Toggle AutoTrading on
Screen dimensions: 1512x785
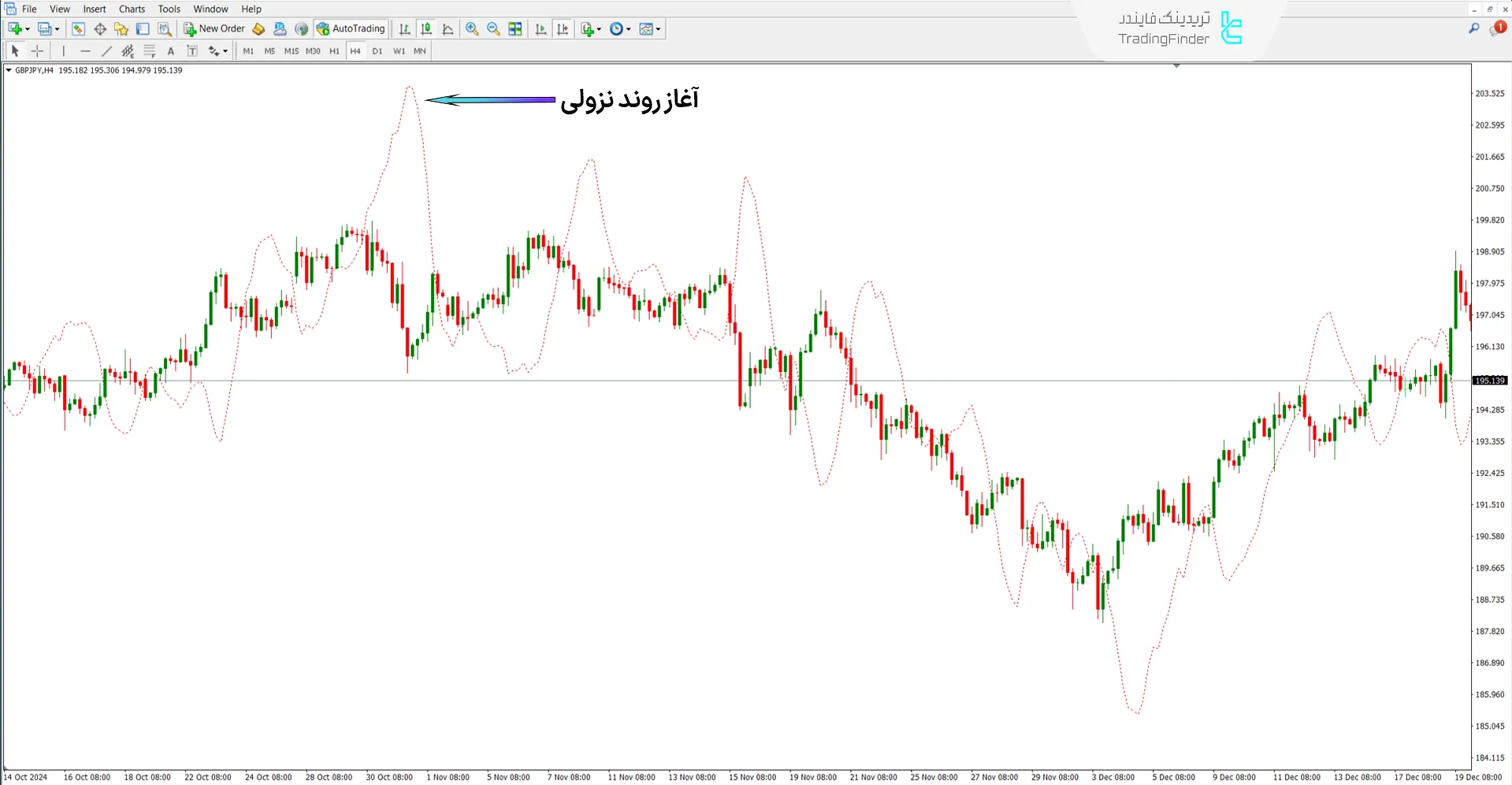[x=351, y=28]
